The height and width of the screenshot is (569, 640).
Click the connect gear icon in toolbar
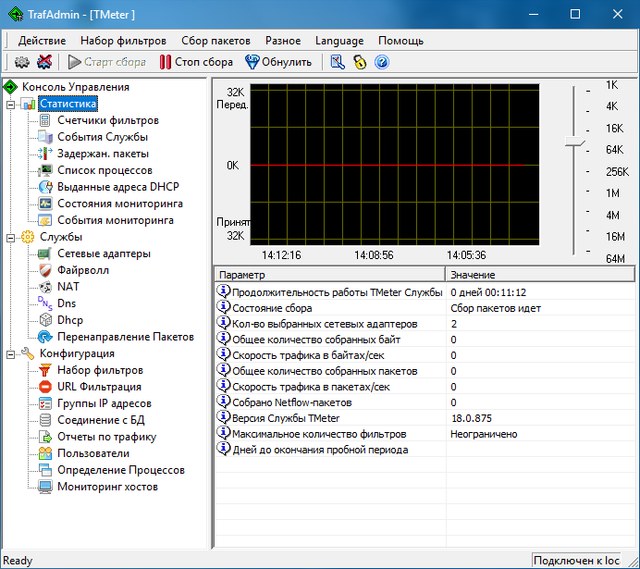[x=21, y=62]
